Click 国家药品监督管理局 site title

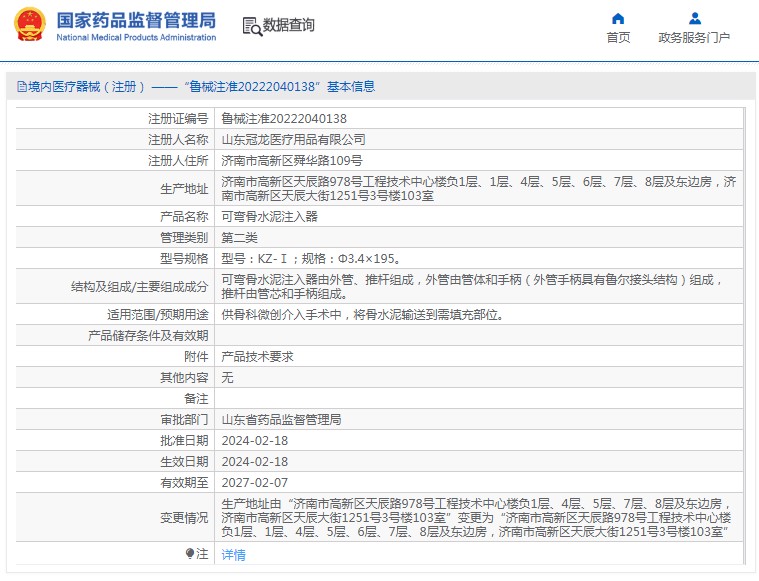[136, 21]
